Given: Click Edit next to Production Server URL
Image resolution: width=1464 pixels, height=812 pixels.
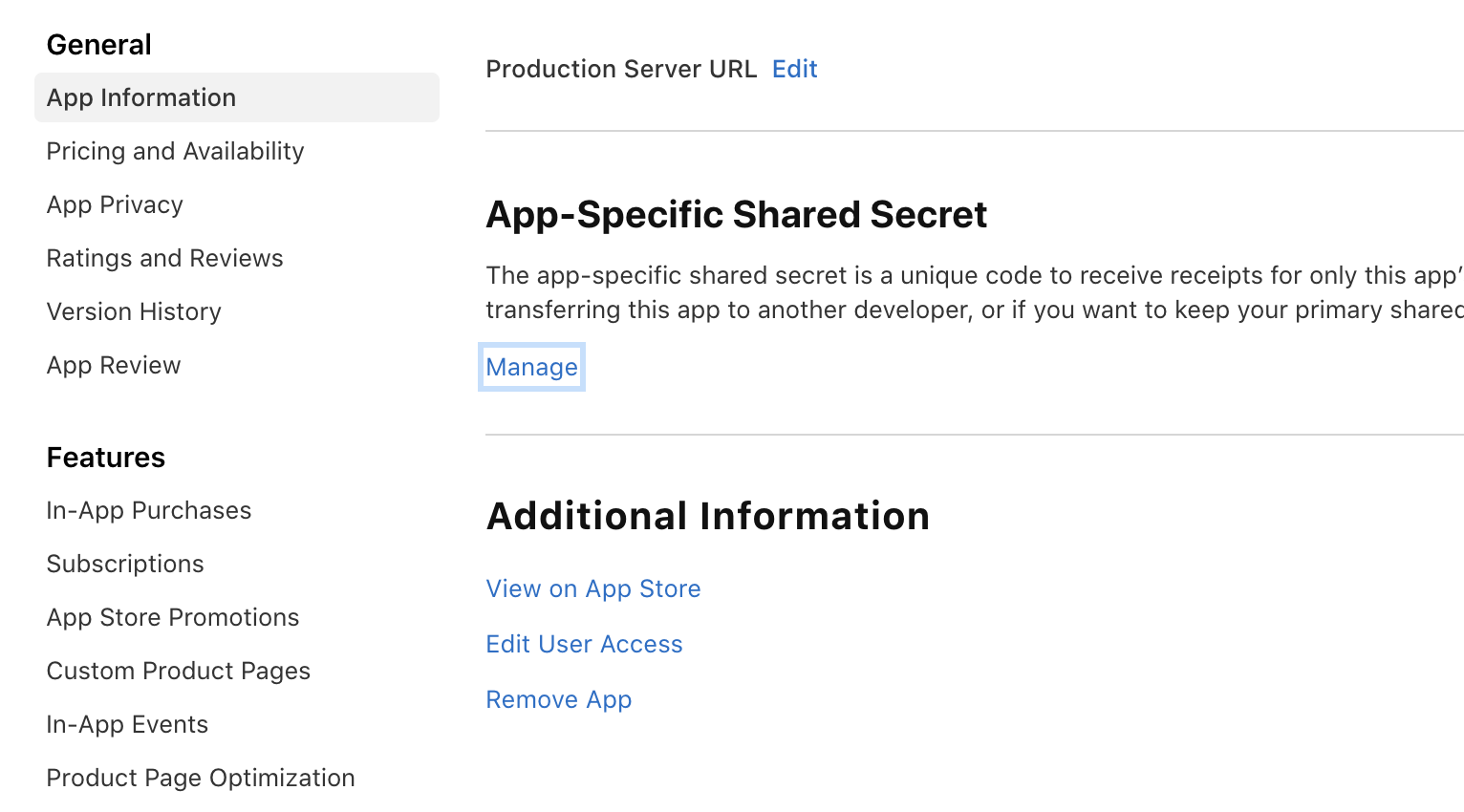Looking at the screenshot, I should (x=794, y=69).
